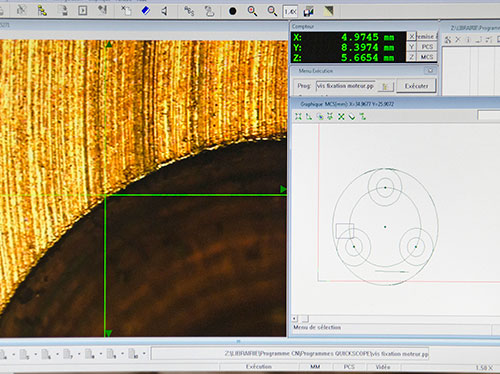This screenshot has width=500, height=374.
Task: Click the X delete icon in LIBRAIRIE window toolbar
Action: point(458,40)
